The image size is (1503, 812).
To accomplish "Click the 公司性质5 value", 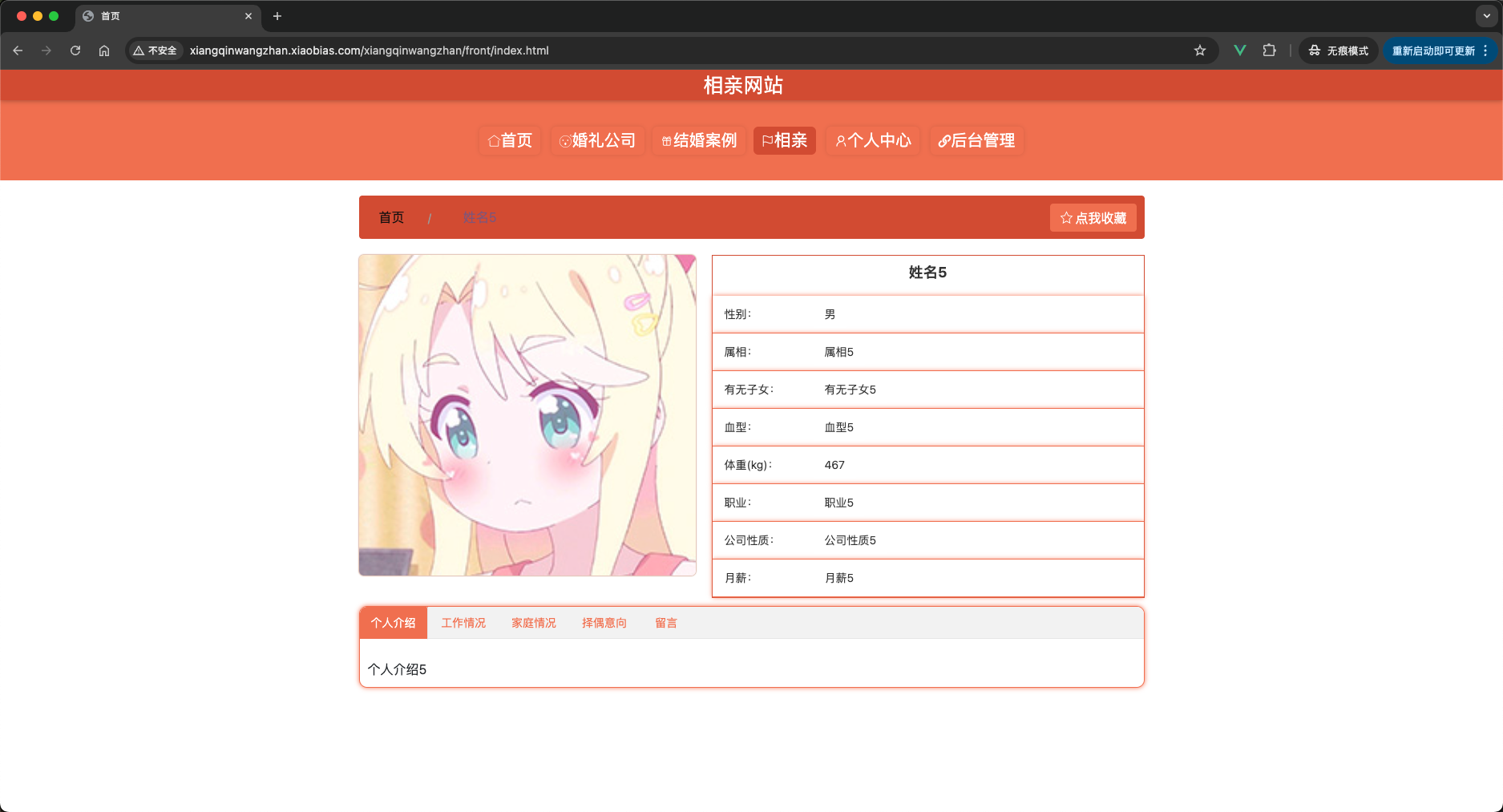I will pos(850,540).
